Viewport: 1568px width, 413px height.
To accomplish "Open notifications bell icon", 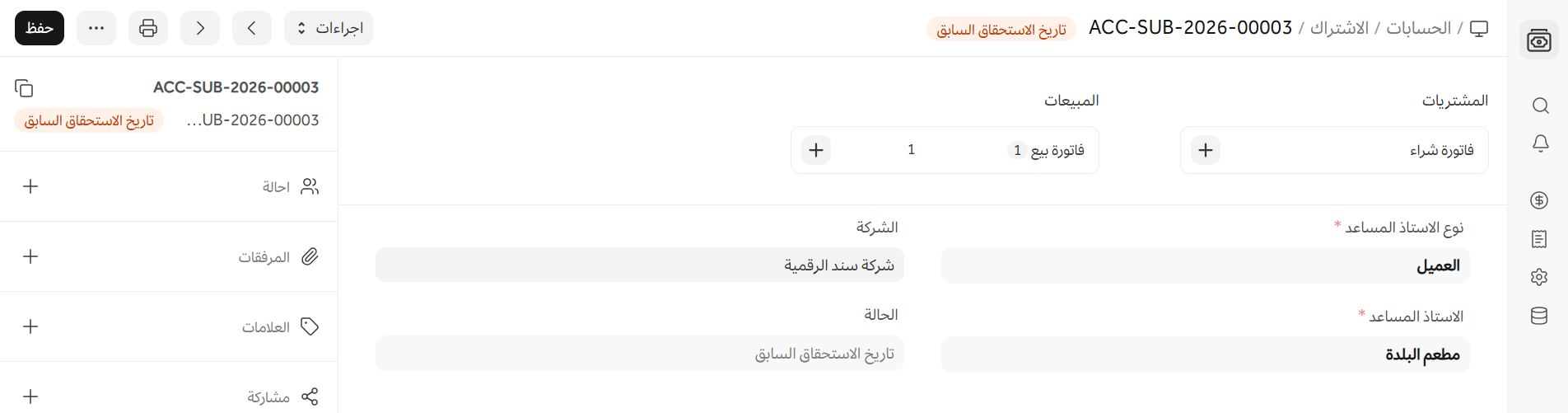I will [1540, 143].
